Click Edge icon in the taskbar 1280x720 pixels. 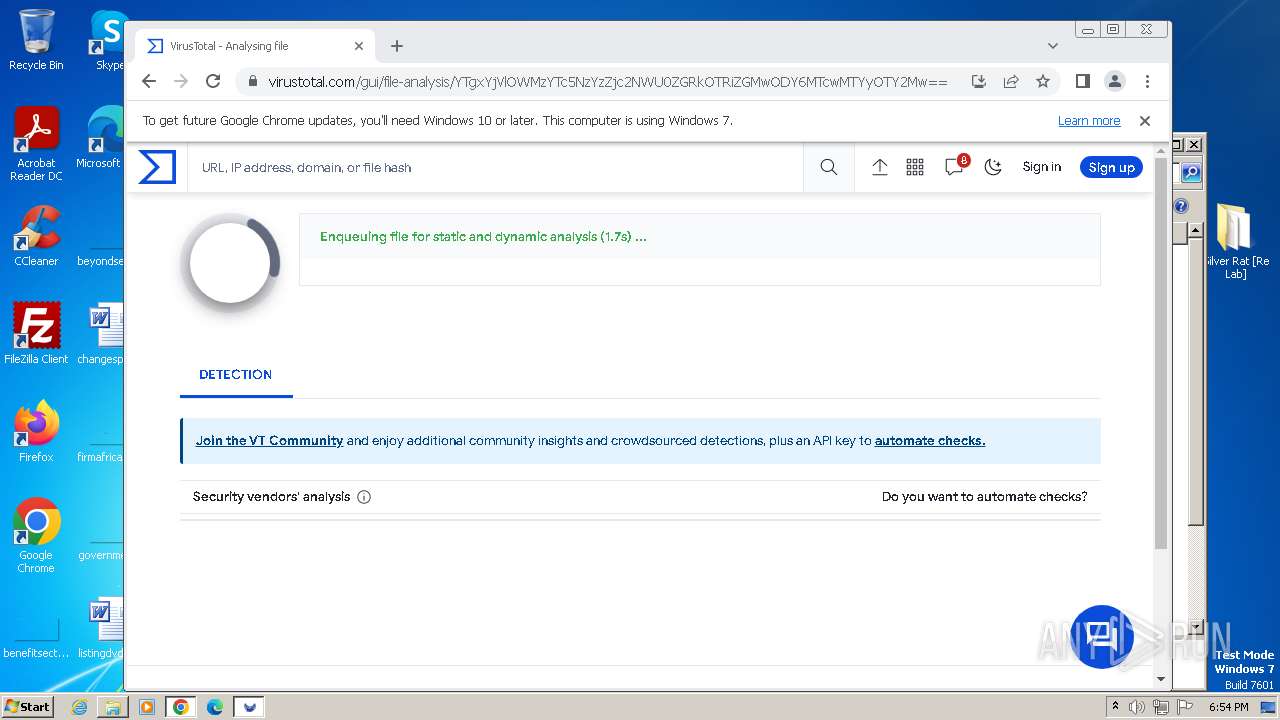coord(214,707)
